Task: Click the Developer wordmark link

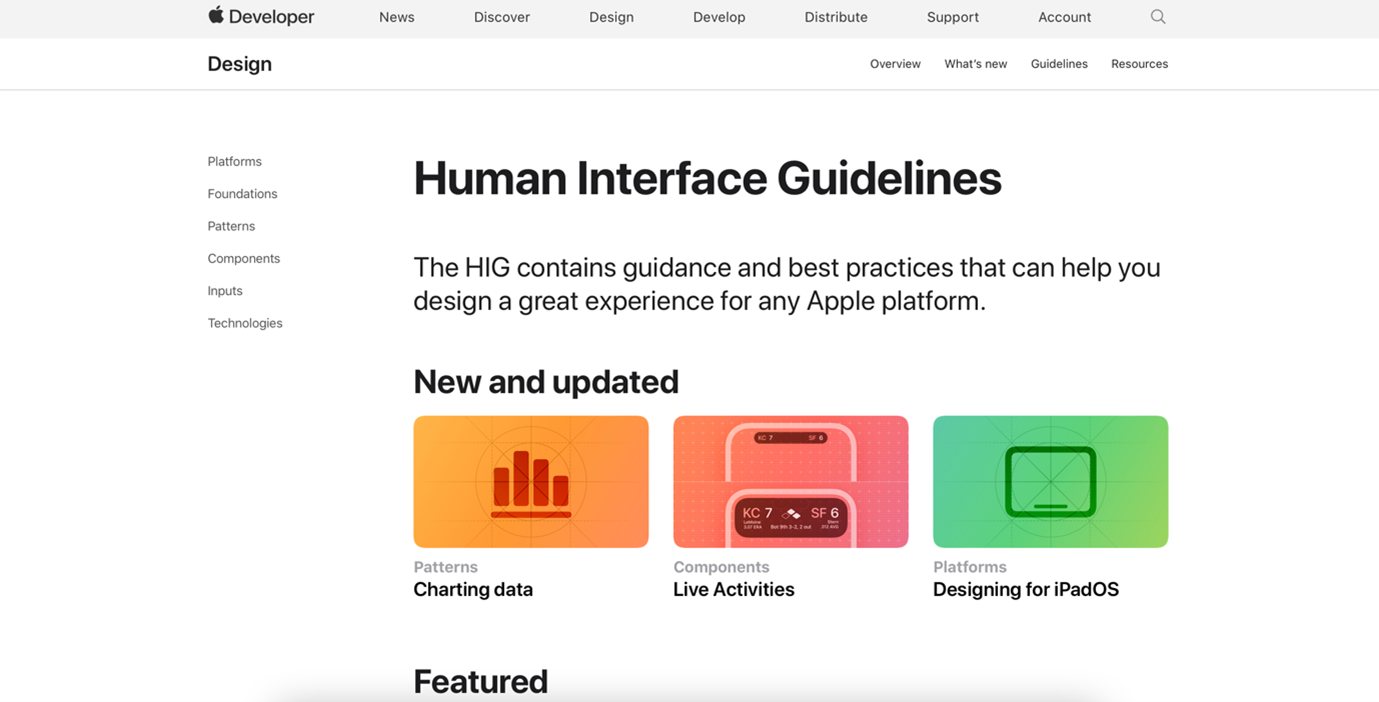Action: pos(271,17)
